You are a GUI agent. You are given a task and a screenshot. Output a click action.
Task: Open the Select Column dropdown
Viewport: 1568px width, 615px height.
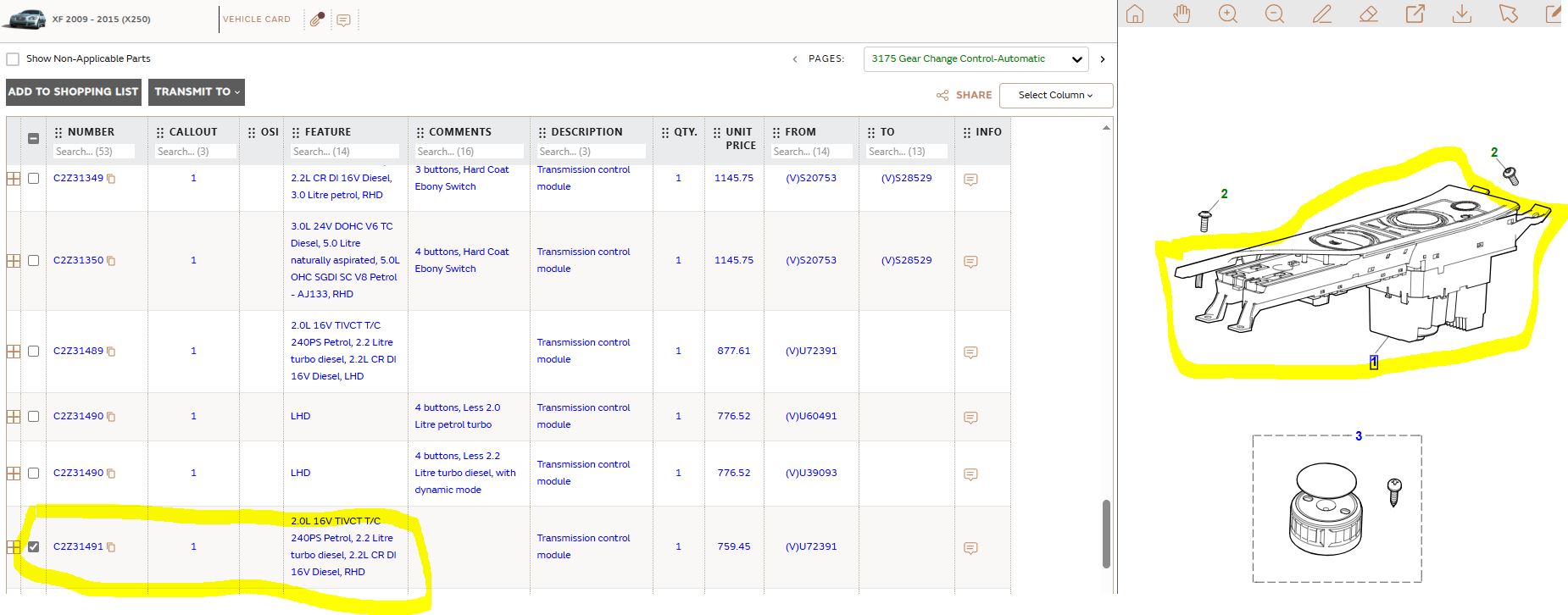1055,95
